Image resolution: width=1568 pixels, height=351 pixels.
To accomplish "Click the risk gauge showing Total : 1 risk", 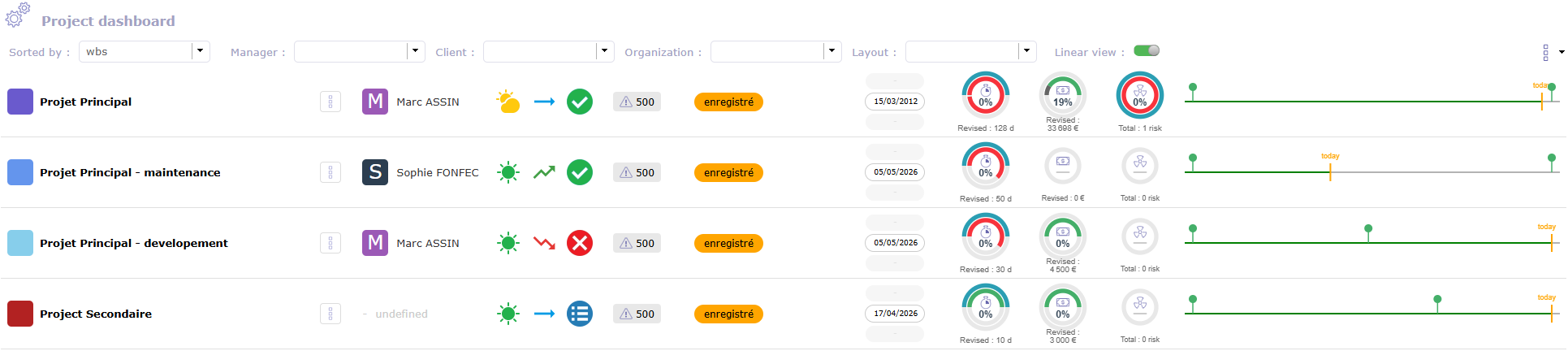I will (1140, 96).
